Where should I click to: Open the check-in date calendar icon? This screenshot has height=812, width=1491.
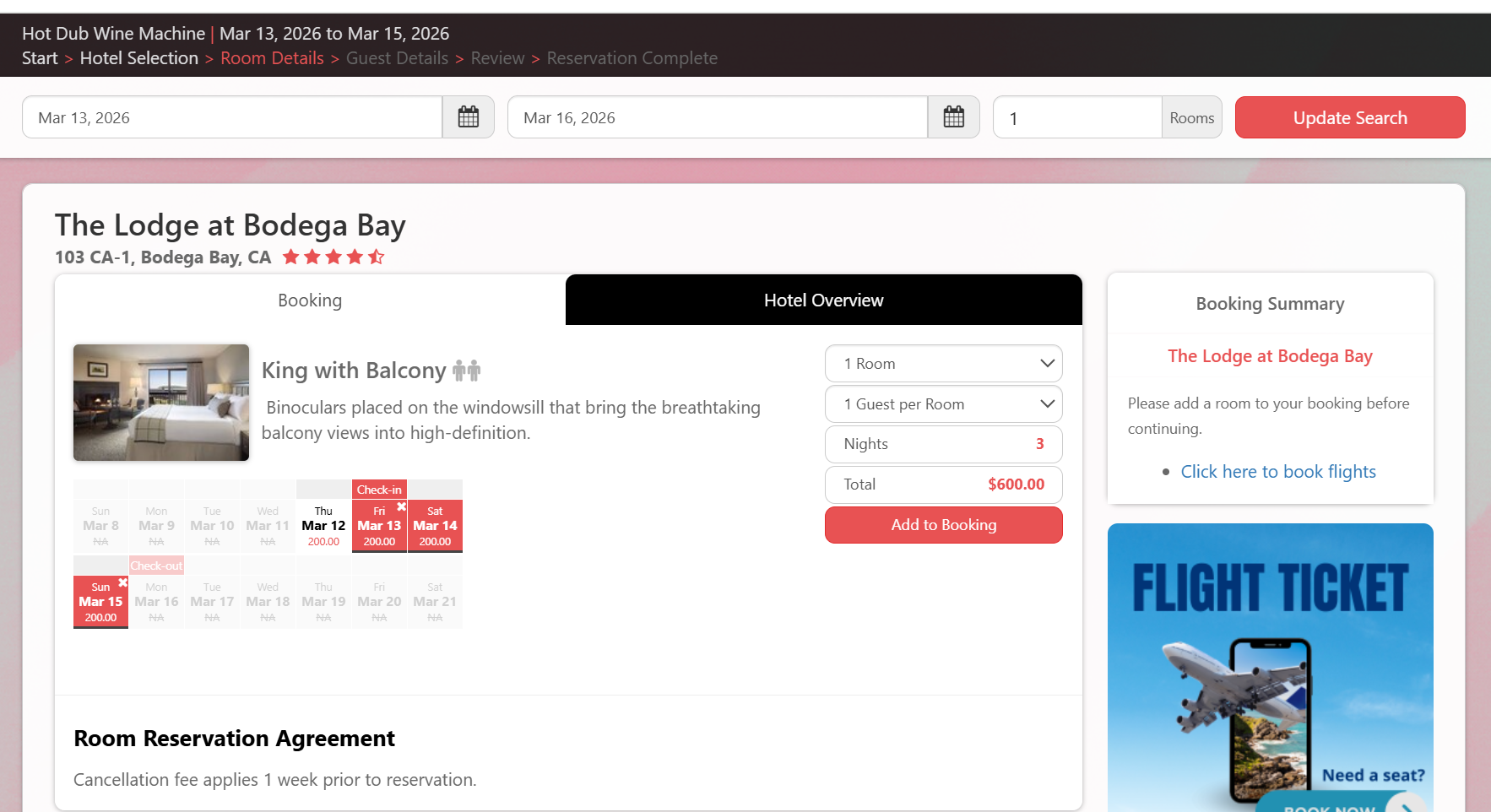469,117
